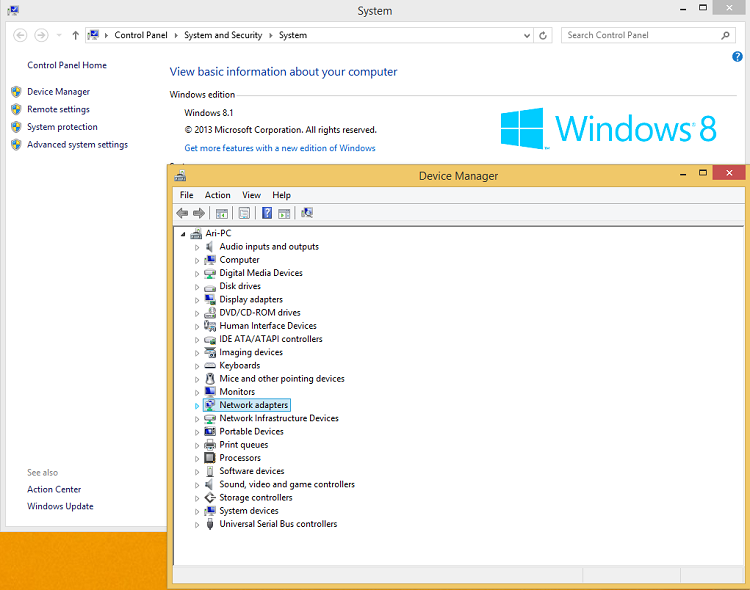Select the Monitors row text
Image resolution: width=750 pixels, height=590 pixels.
(237, 392)
